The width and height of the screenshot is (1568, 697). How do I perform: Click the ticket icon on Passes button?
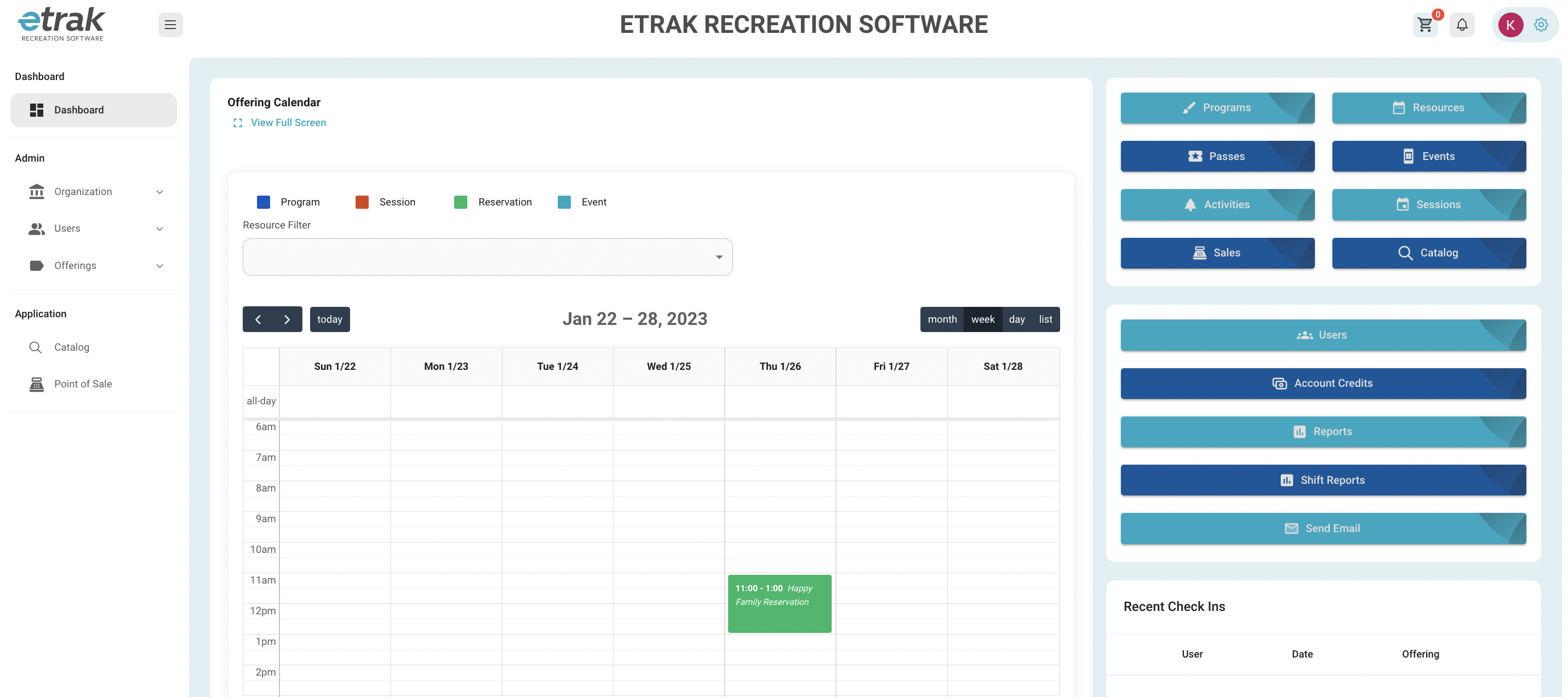(x=1195, y=157)
